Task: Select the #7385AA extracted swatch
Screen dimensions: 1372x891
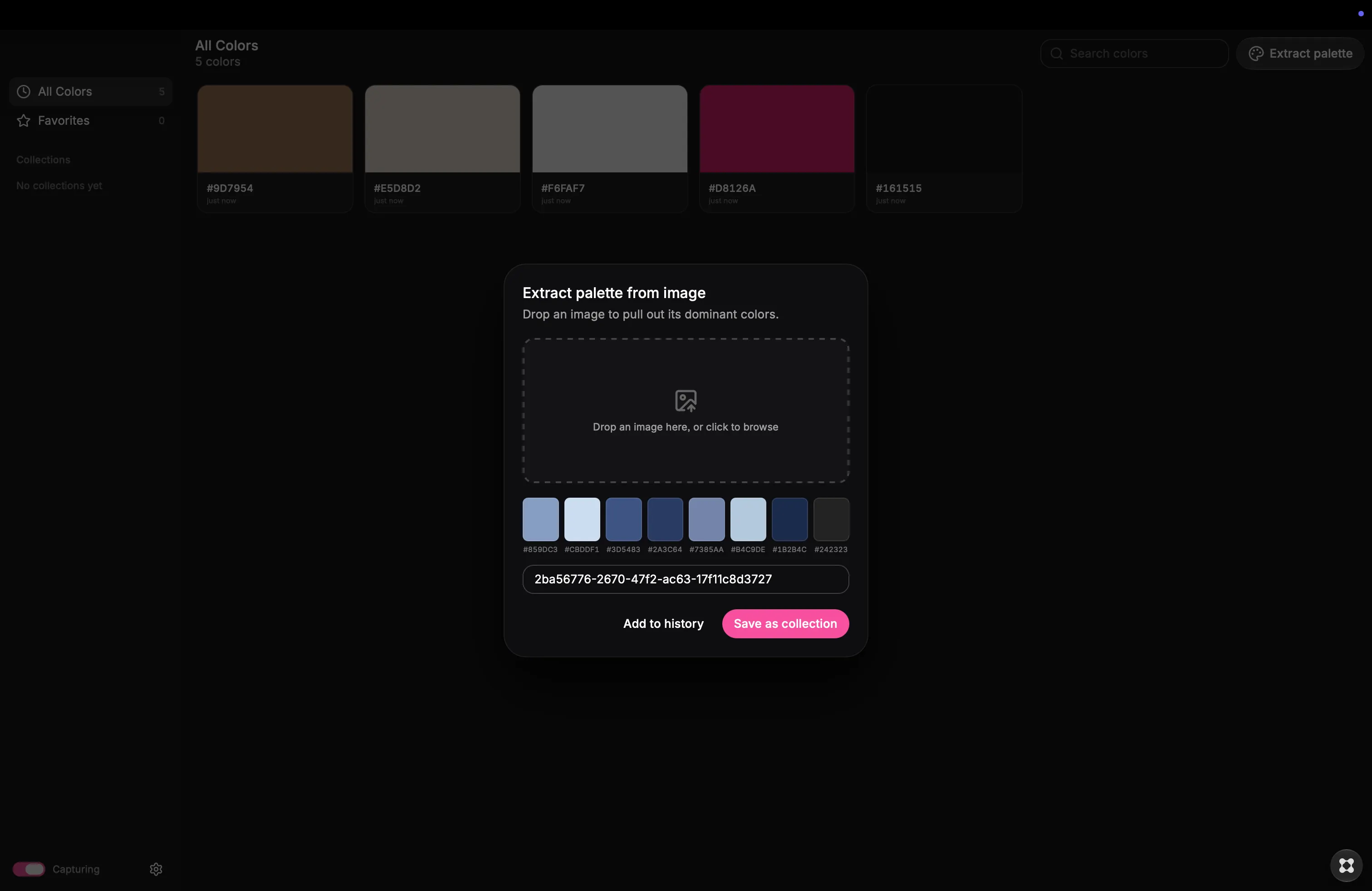Action: tap(706, 519)
